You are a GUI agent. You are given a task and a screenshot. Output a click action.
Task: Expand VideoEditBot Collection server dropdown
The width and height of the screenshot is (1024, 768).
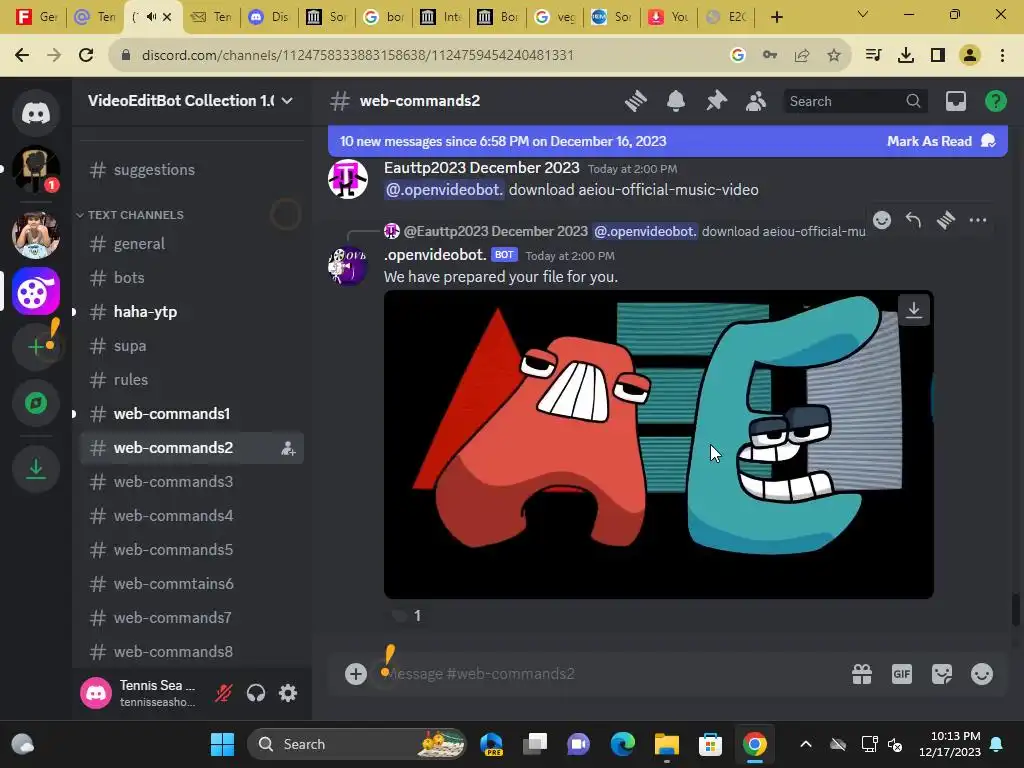190,101
